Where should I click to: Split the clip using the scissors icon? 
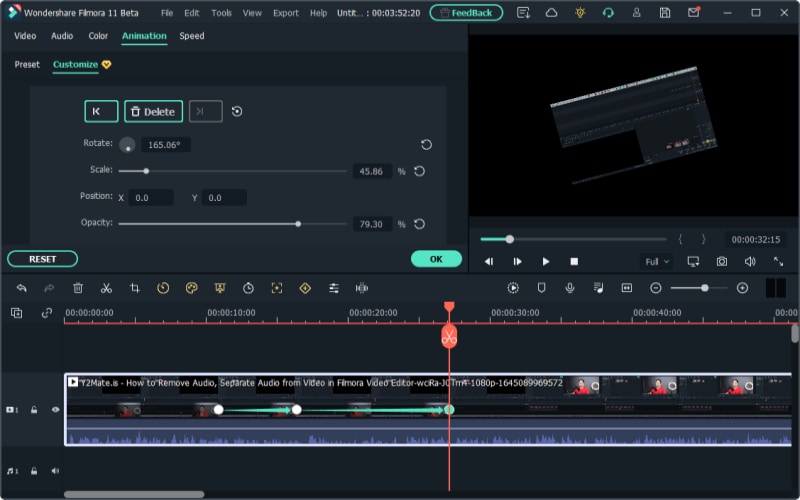(x=106, y=288)
